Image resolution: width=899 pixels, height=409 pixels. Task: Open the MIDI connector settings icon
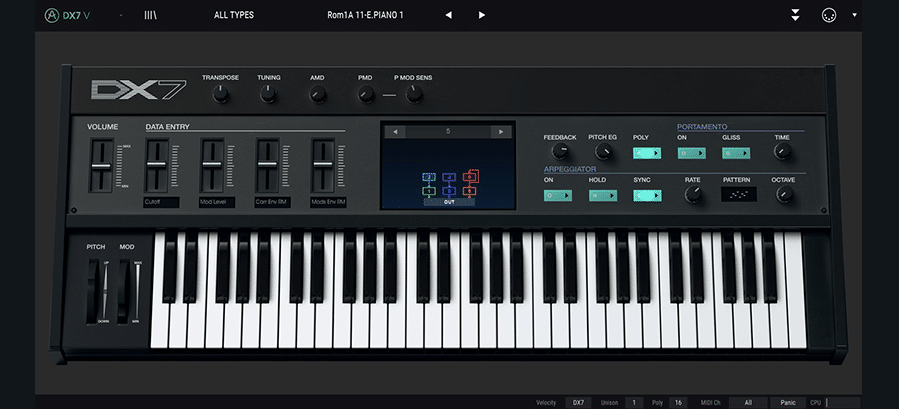(828, 15)
